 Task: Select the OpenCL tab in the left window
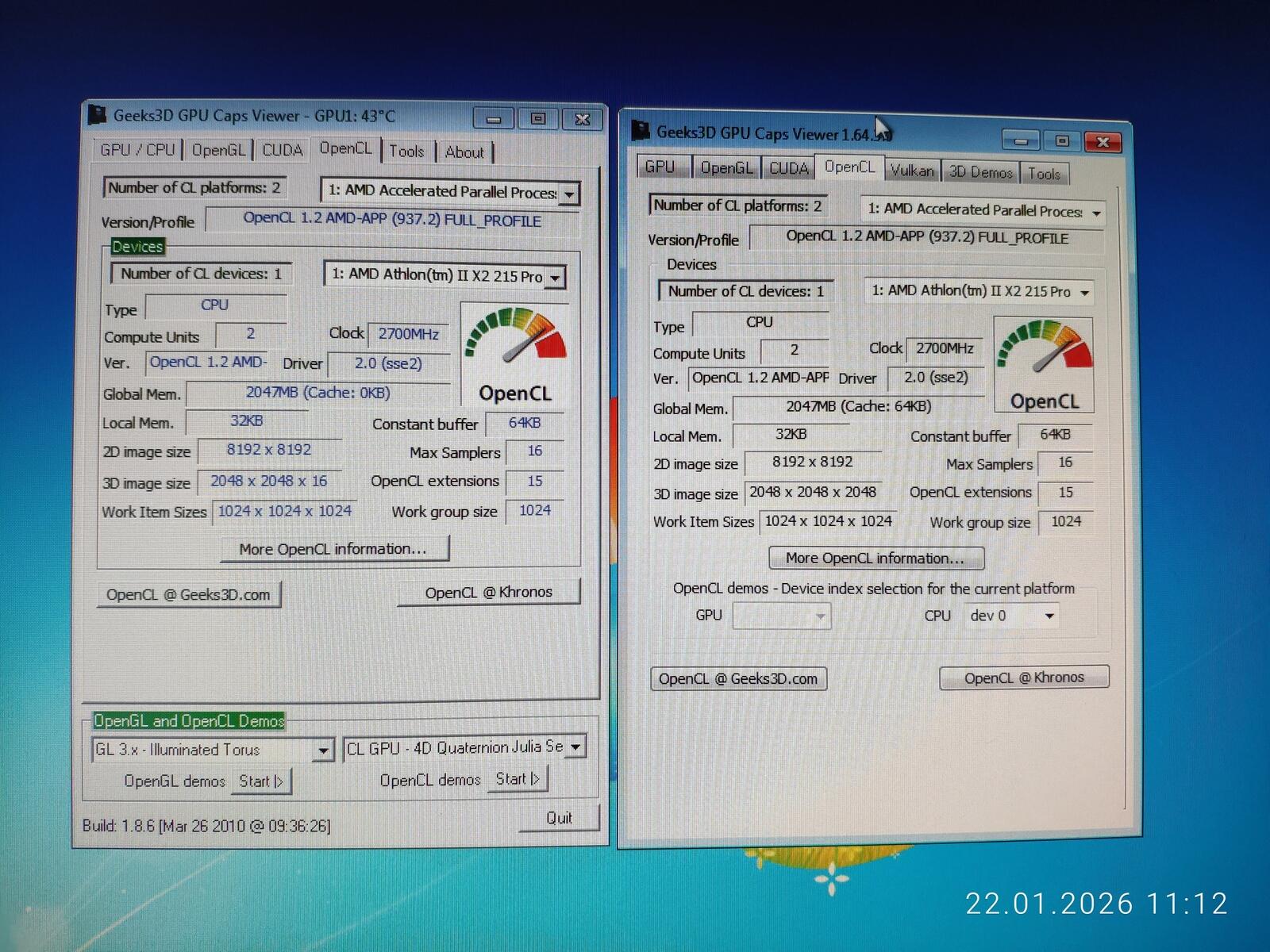pos(345,148)
